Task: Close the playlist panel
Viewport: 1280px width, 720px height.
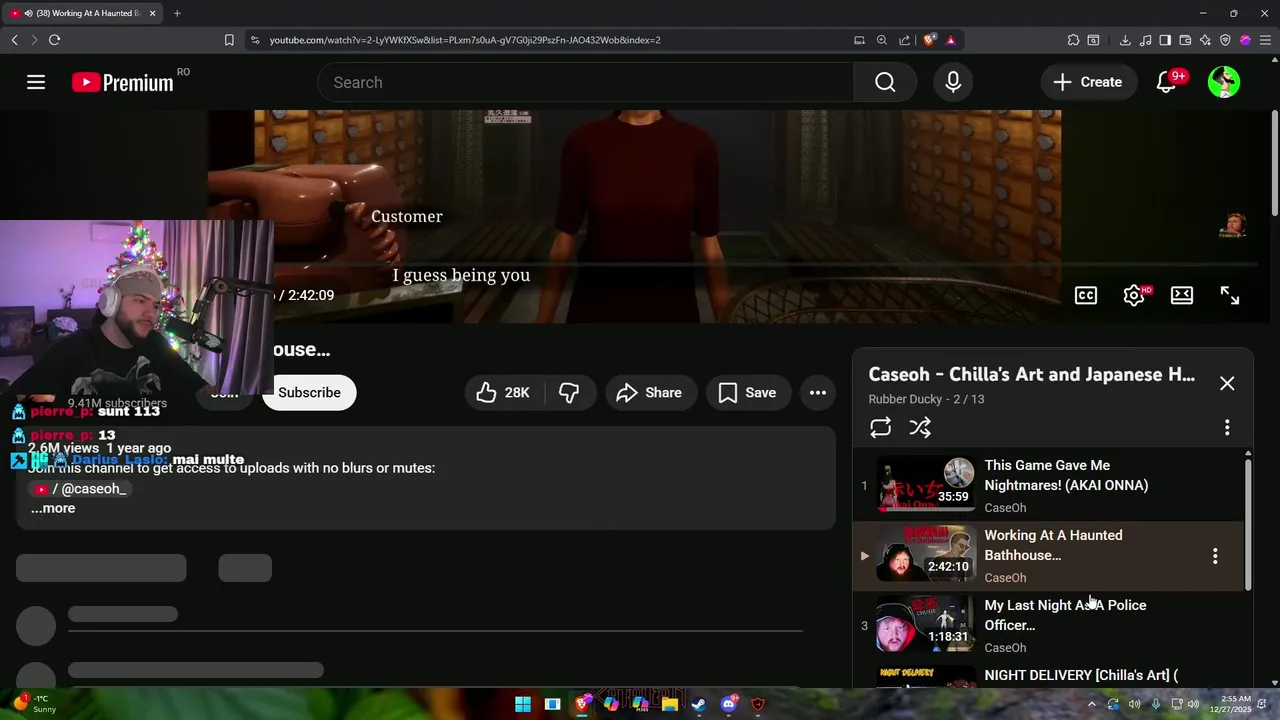Action: tap(1227, 383)
